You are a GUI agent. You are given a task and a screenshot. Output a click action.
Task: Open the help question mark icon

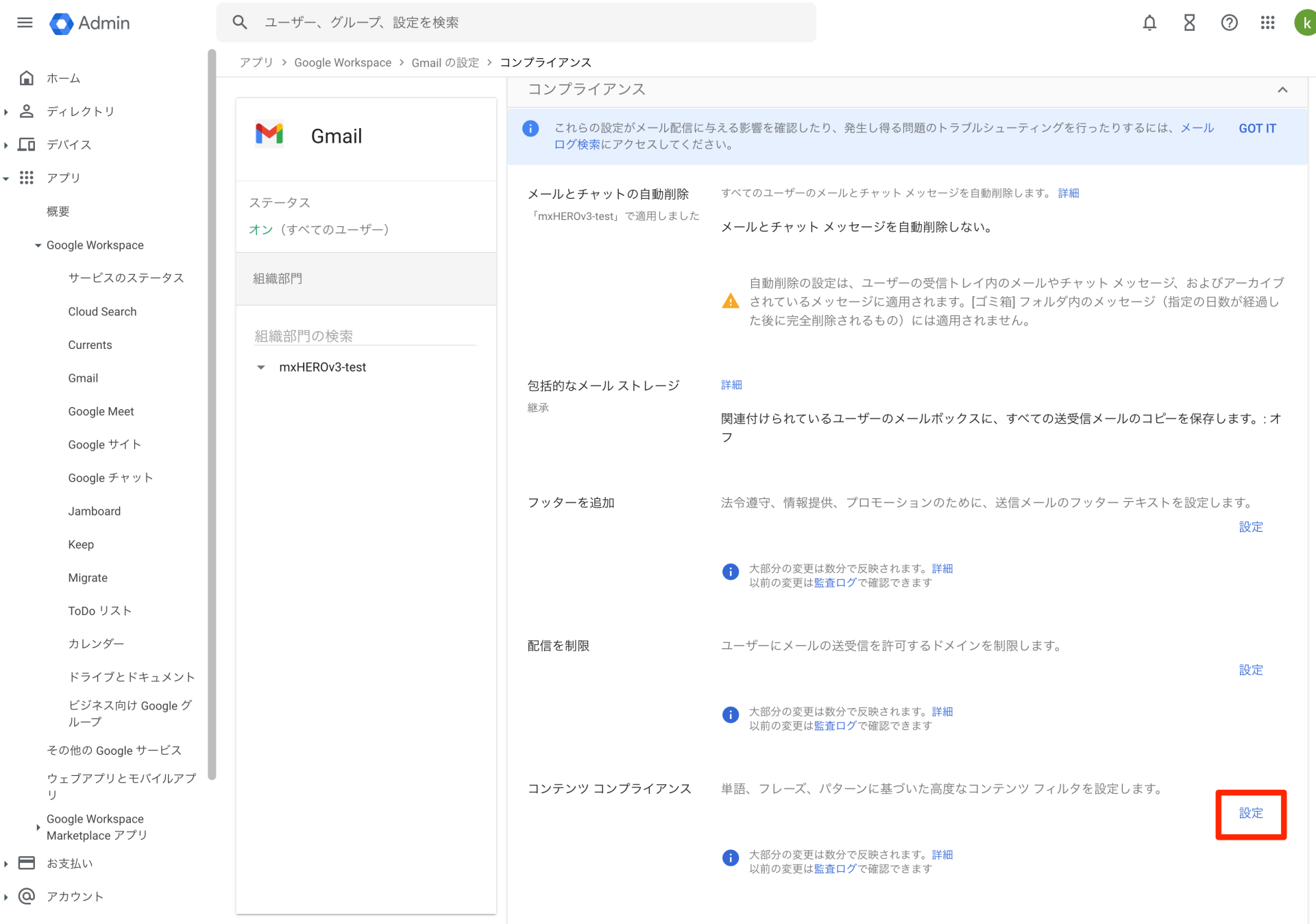(1229, 23)
